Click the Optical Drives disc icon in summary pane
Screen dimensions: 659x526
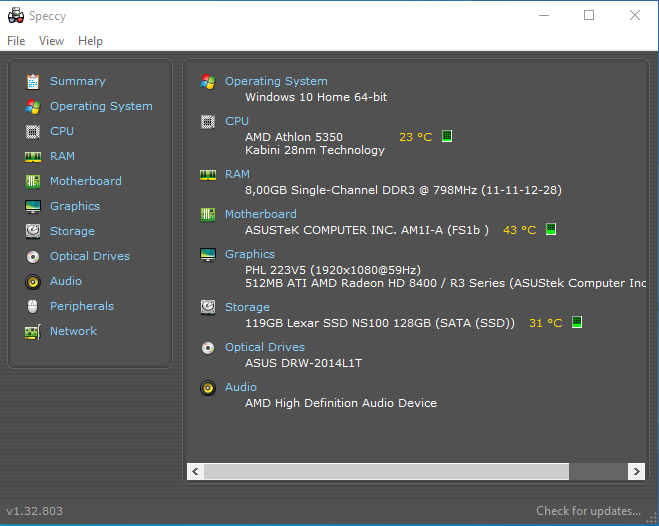click(208, 348)
